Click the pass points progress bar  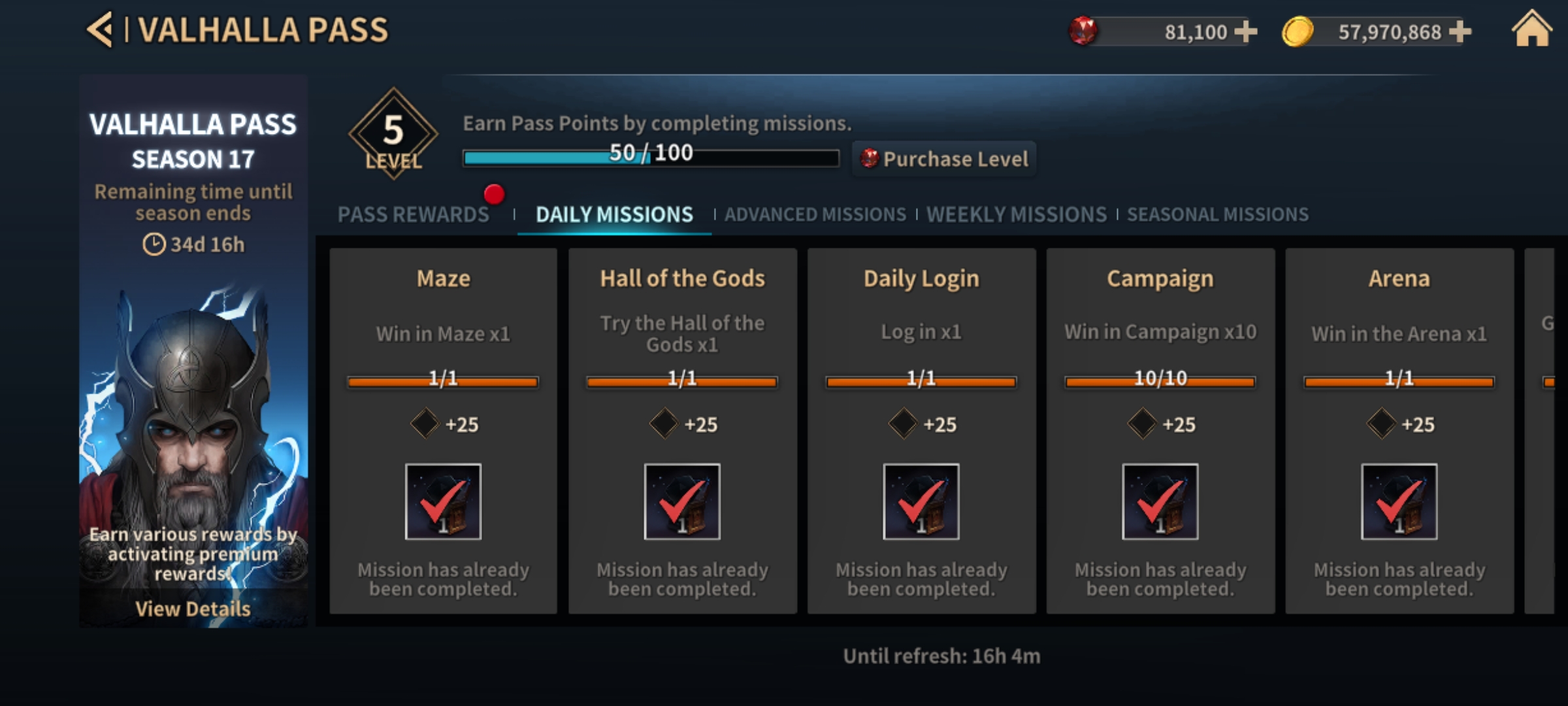(x=651, y=158)
